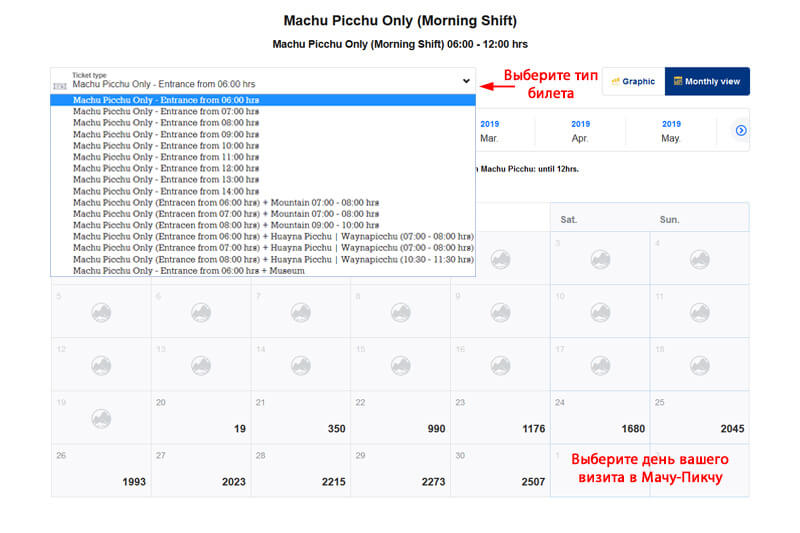Click the Sat. column header

[569, 220]
